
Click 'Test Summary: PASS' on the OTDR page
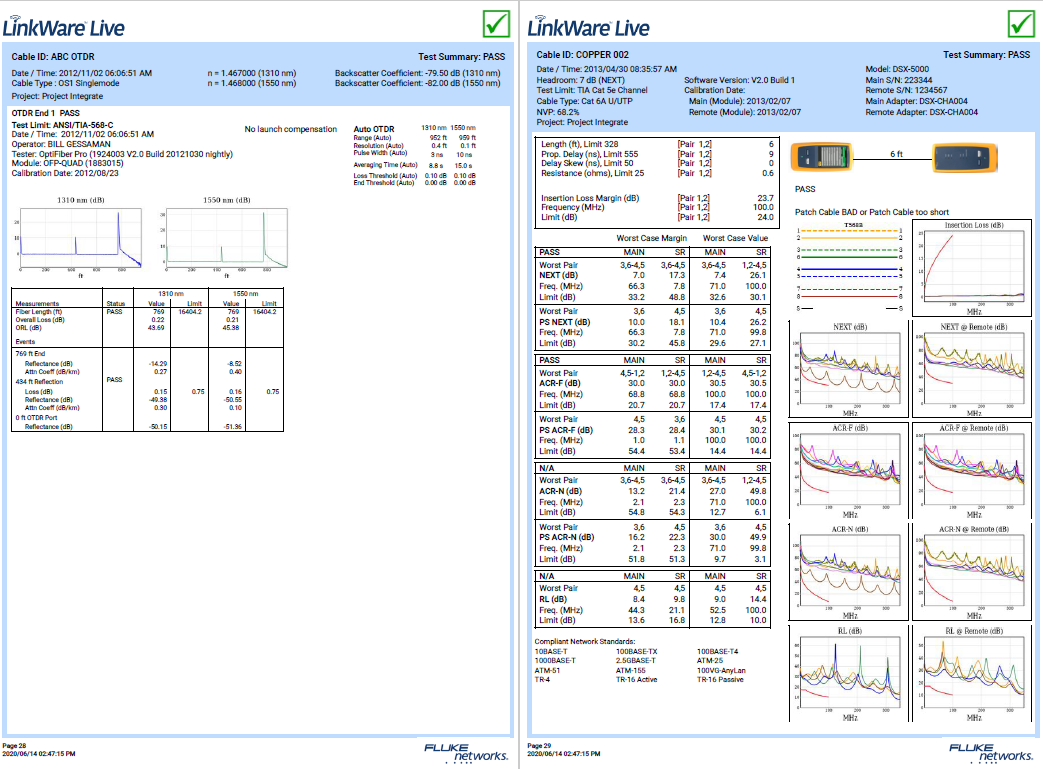[x=462, y=57]
